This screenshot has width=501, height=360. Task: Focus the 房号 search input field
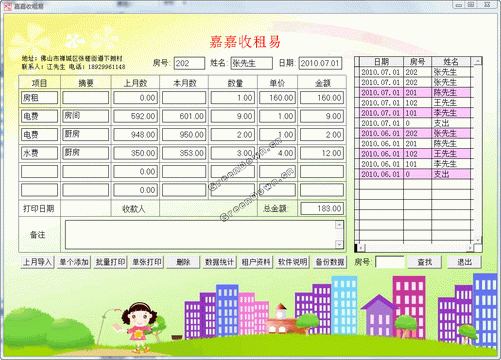(390, 262)
